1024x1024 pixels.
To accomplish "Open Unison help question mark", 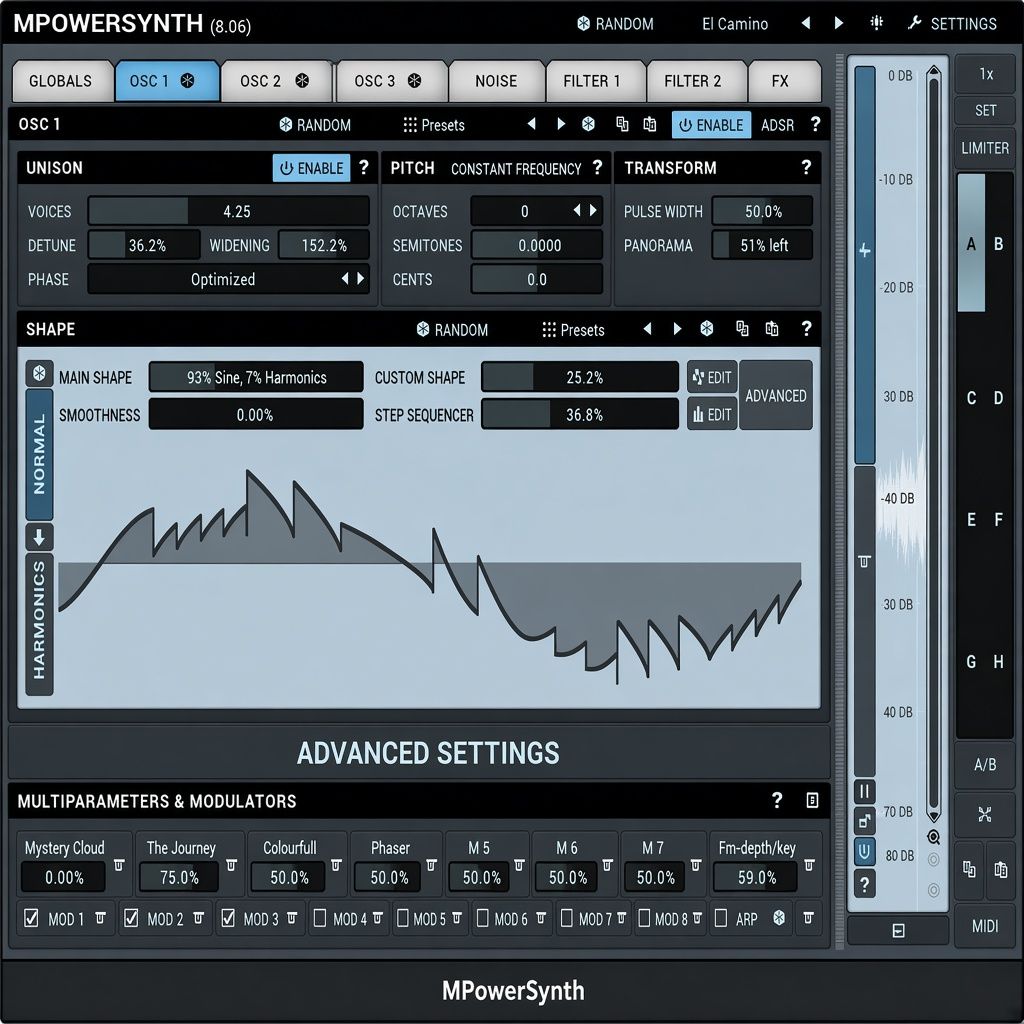I will click(x=364, y=167).
